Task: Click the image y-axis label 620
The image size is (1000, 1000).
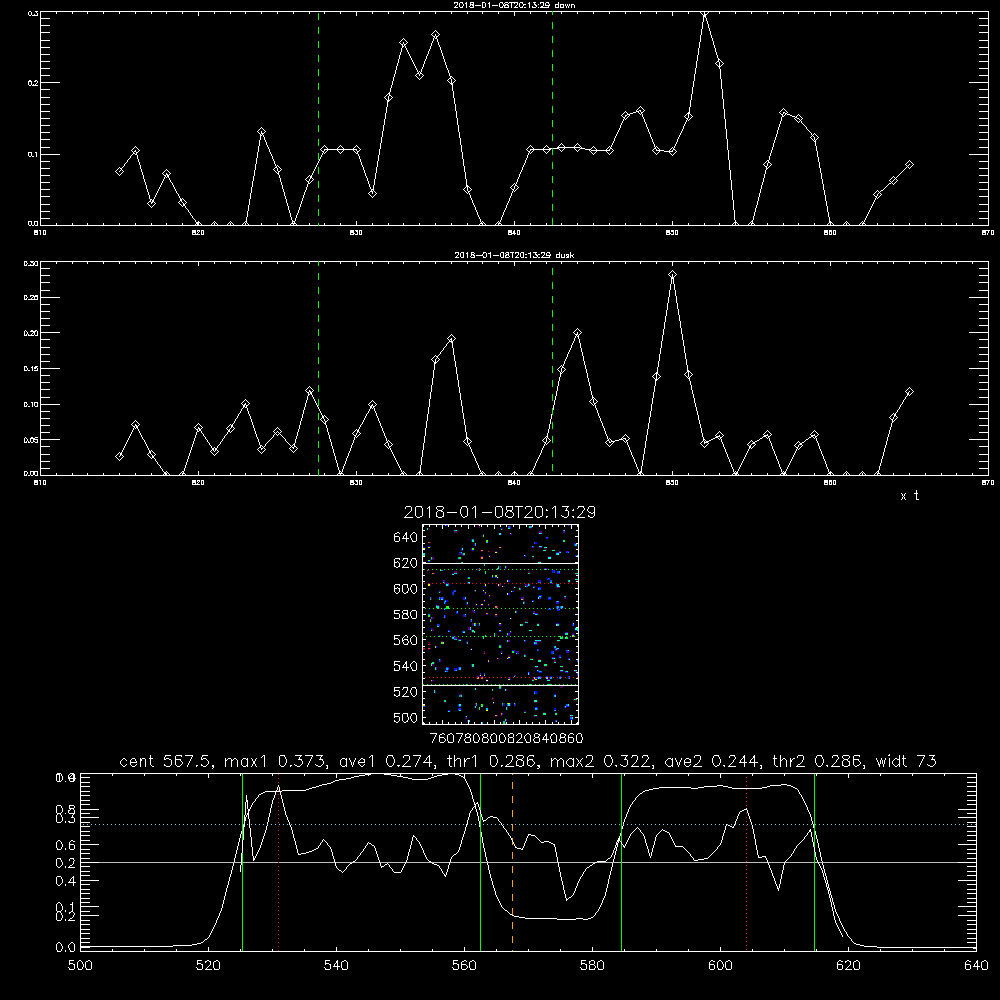Action: click(x=406, y=563)
